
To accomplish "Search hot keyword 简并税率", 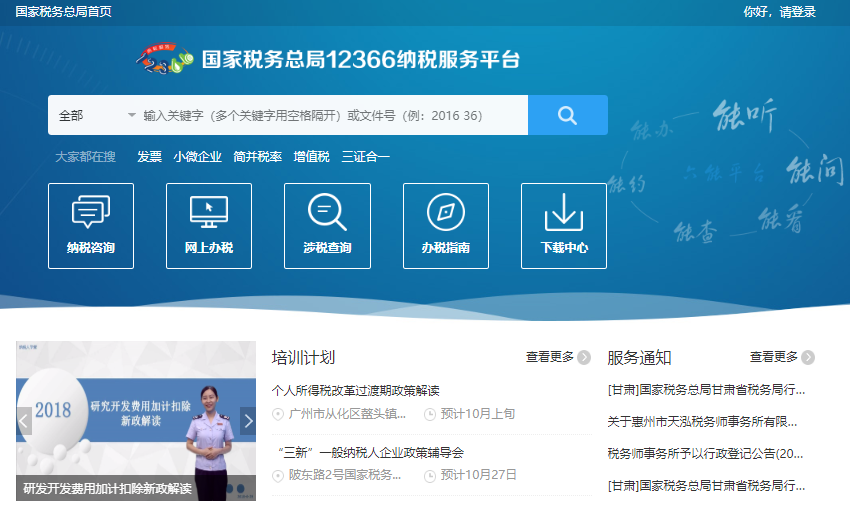I will [x=257, y=157].
